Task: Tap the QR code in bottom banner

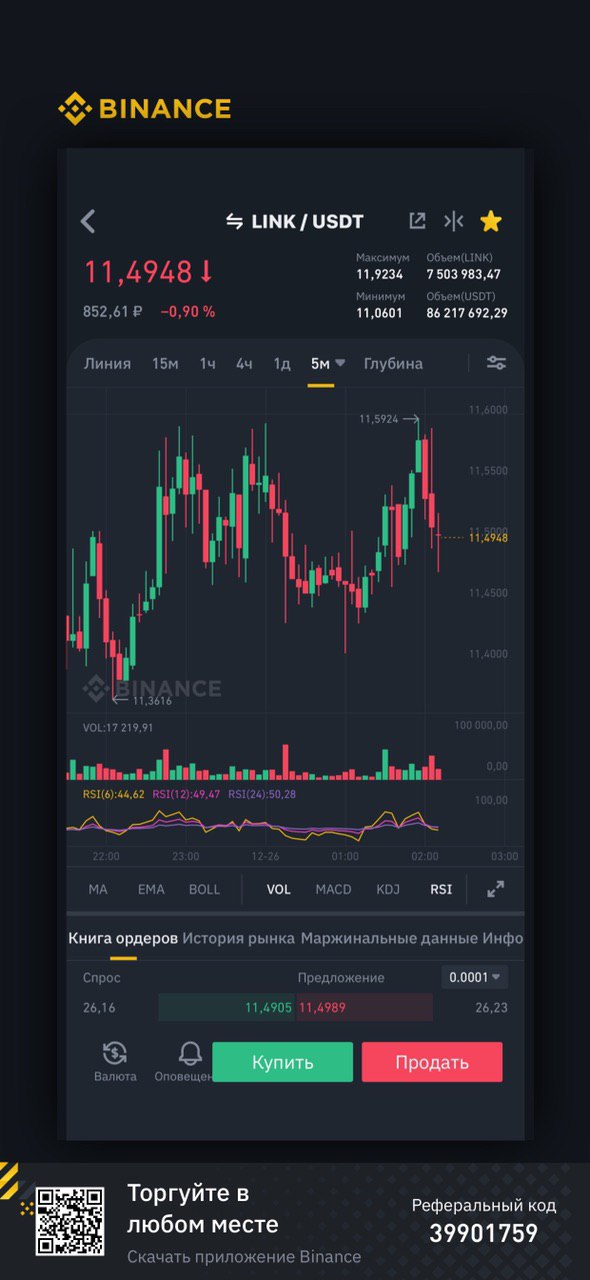Action: [70, 1221]
